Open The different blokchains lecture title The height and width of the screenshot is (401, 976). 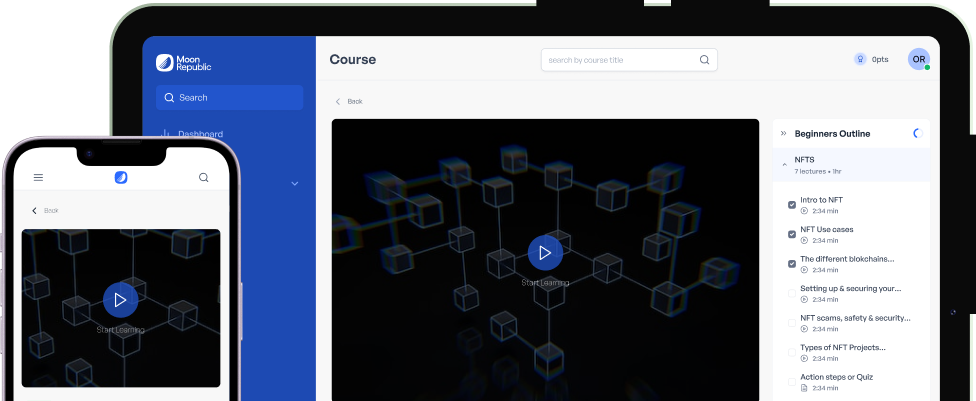[847, 259]
